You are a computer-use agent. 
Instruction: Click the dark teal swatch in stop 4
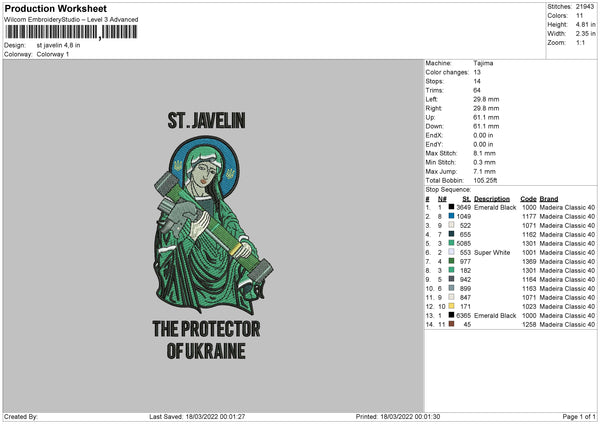coord(451,234)
